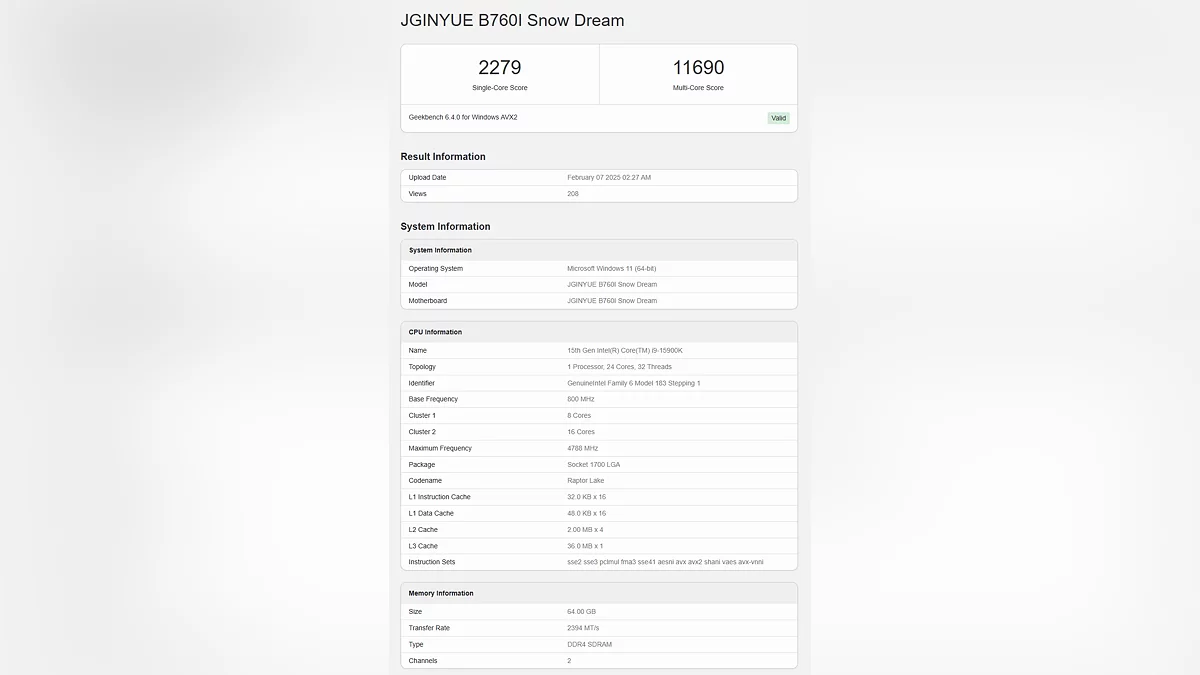This screenshot has height=675, width=1200.
Task: Click the Topology label
Action: (x=422, y=366)
